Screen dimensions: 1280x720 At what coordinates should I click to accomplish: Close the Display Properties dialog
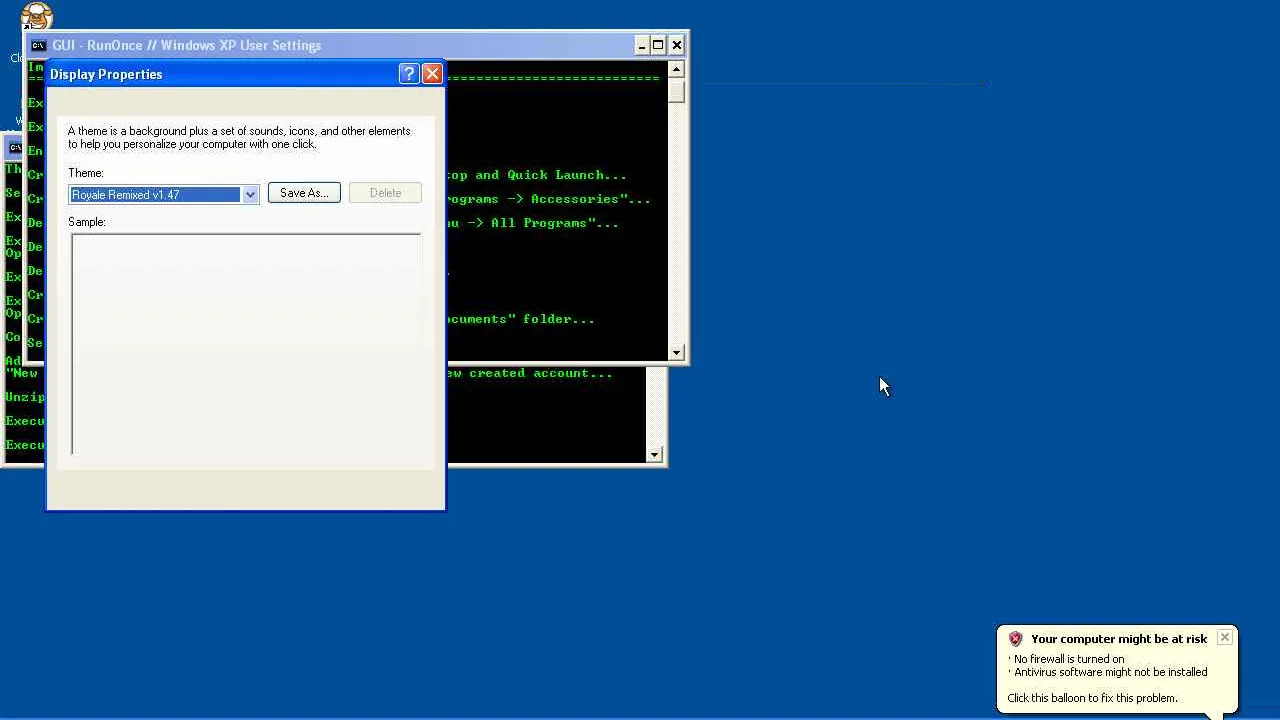pyautogui.click(x=432, y=74)
